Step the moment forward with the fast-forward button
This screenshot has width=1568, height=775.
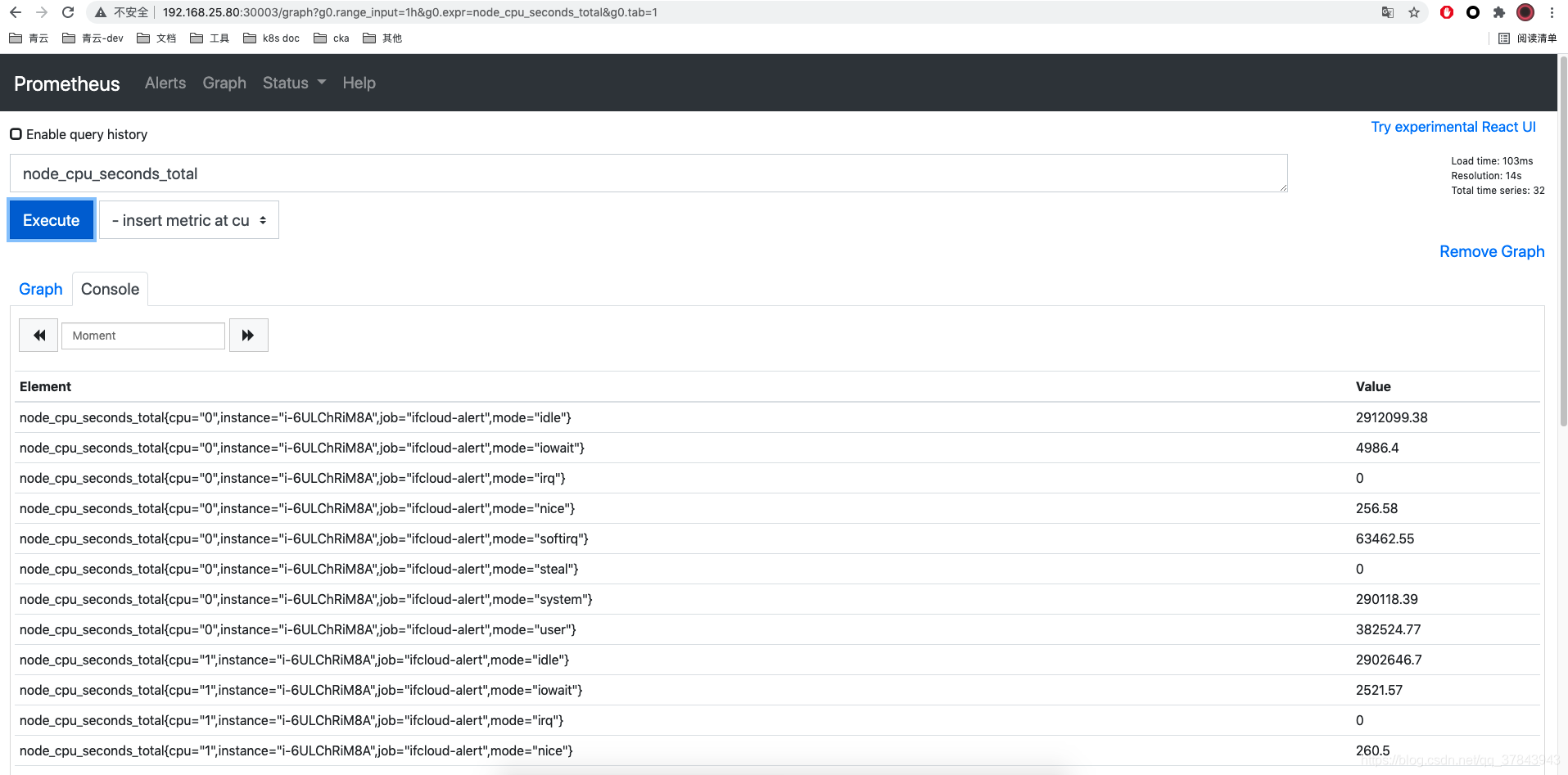(x=249, y=336)
